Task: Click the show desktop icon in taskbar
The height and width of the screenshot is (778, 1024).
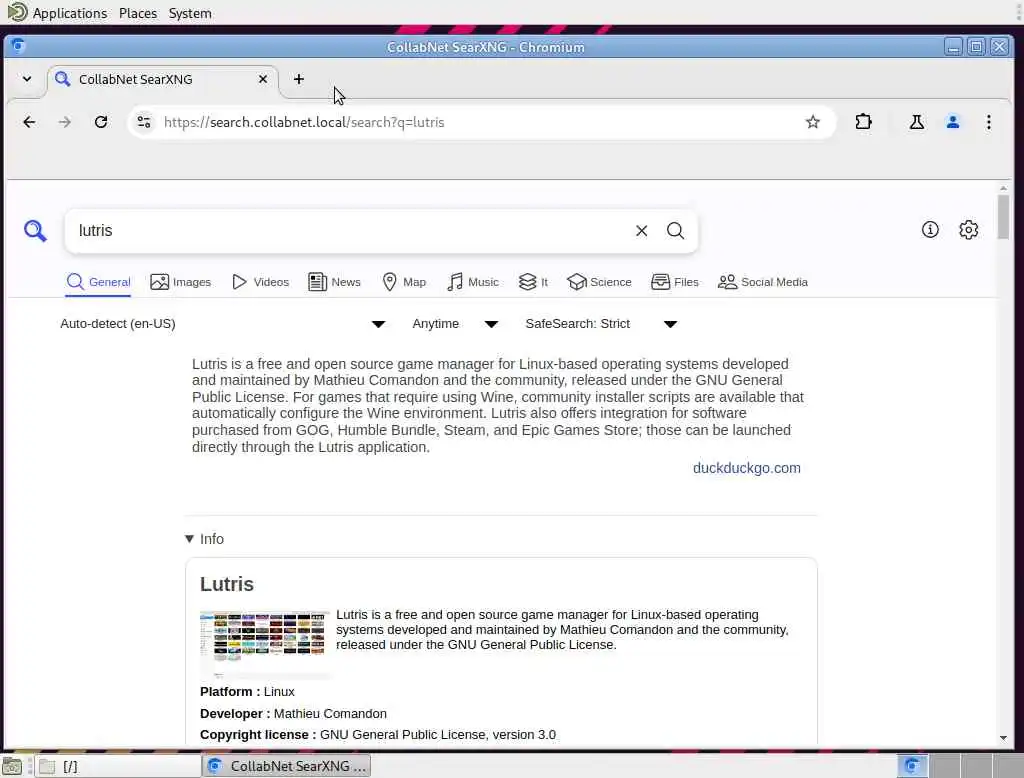Action: pyautogui.click(x=12, y=766)
